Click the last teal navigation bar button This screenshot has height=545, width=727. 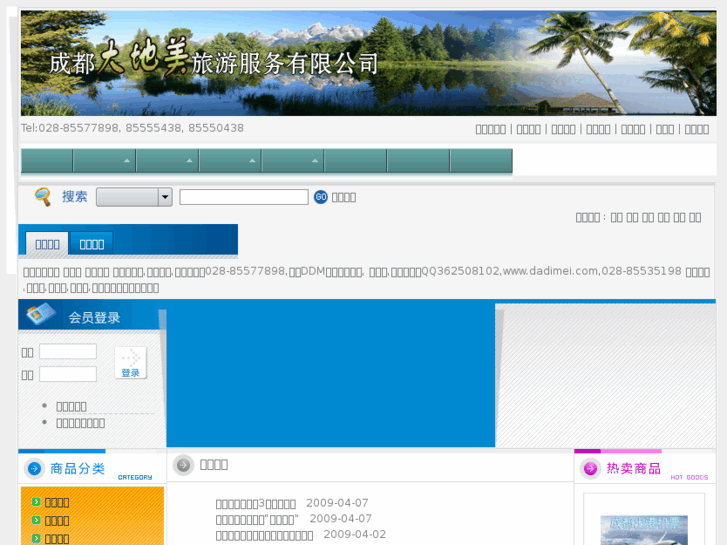coord(481,160)
